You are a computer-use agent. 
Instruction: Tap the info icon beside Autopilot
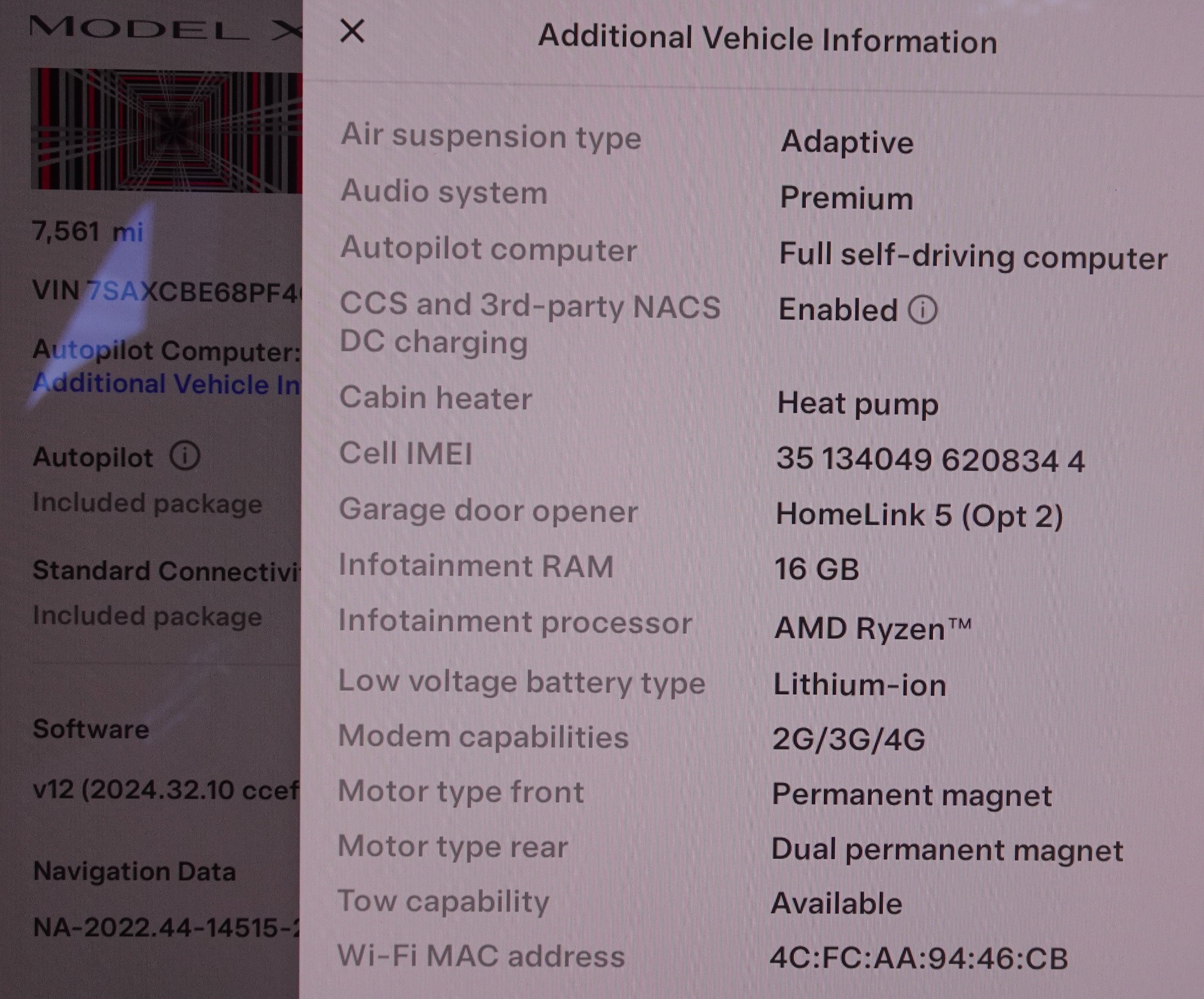click(185, 456)
